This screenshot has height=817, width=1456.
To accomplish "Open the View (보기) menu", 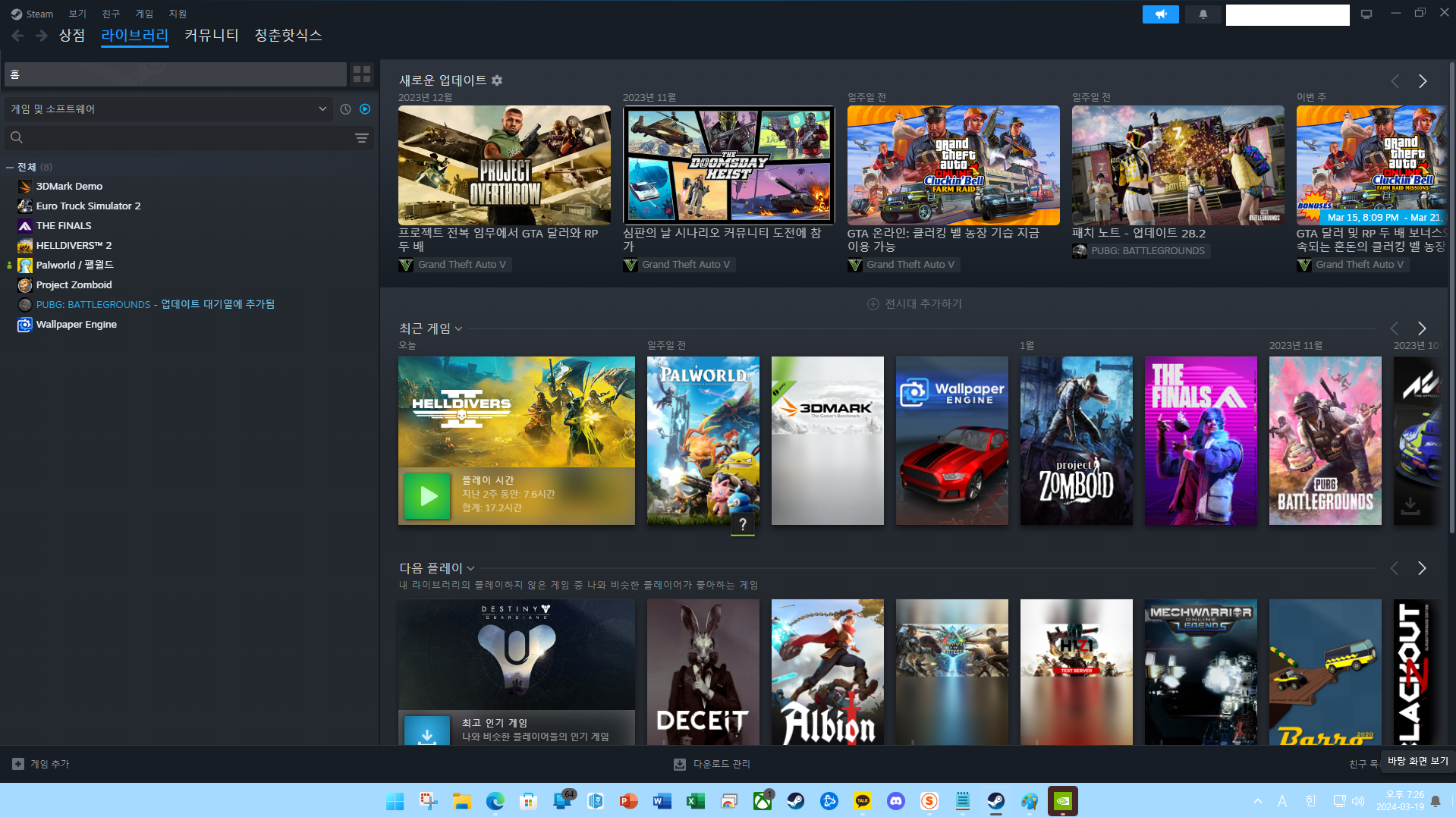I will [77, 14].
